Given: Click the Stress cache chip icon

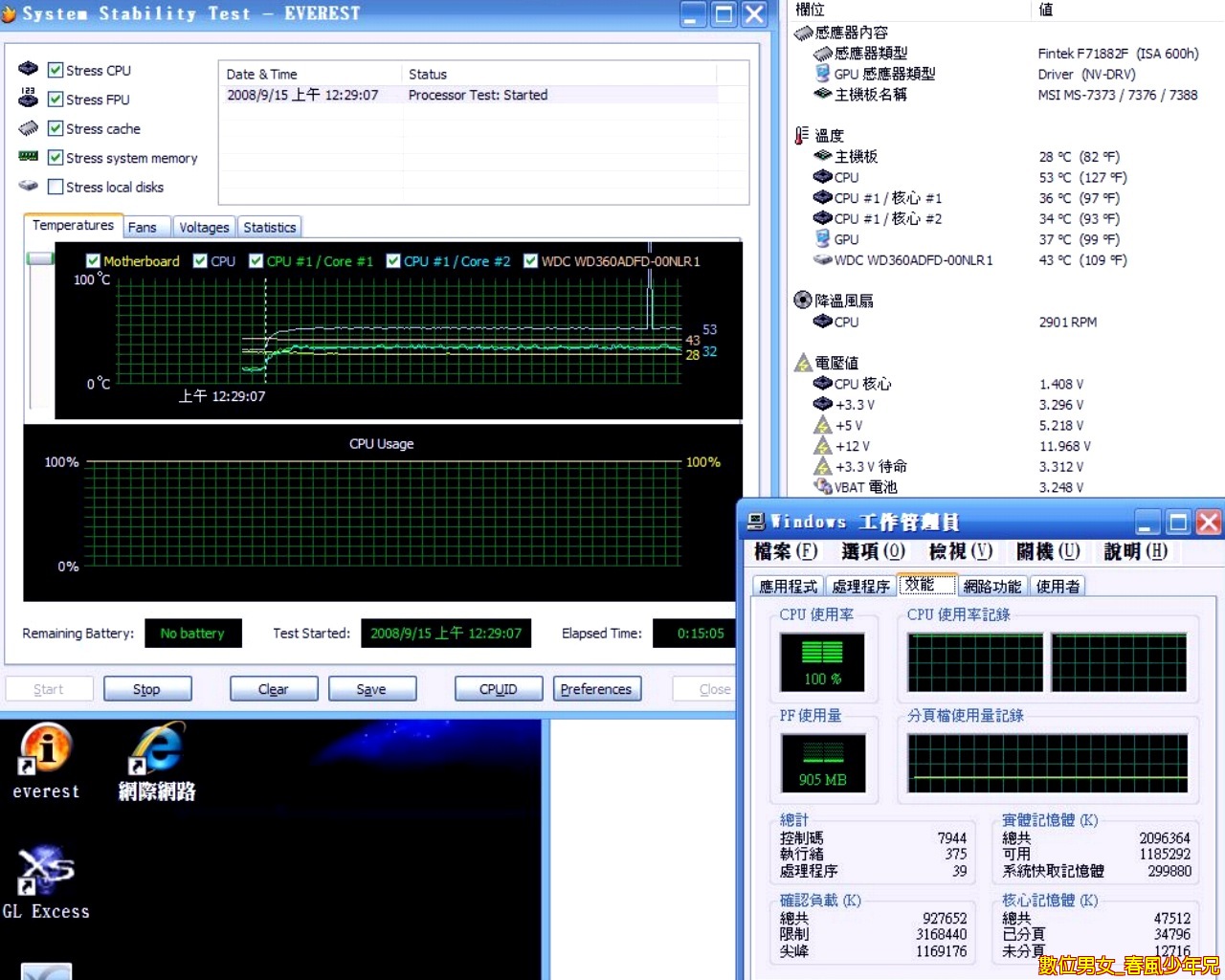Looking at the screenshot, I should pyautogui.click(x=29, y=127).
